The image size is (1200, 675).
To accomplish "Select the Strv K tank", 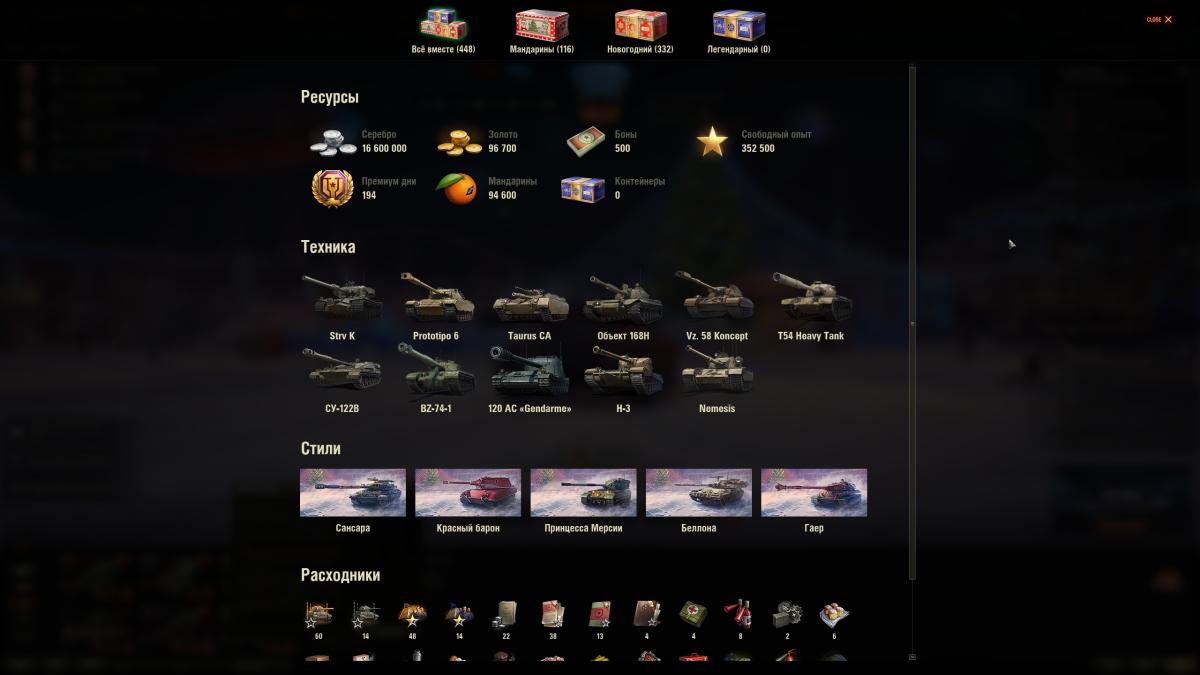I will 342,307.
